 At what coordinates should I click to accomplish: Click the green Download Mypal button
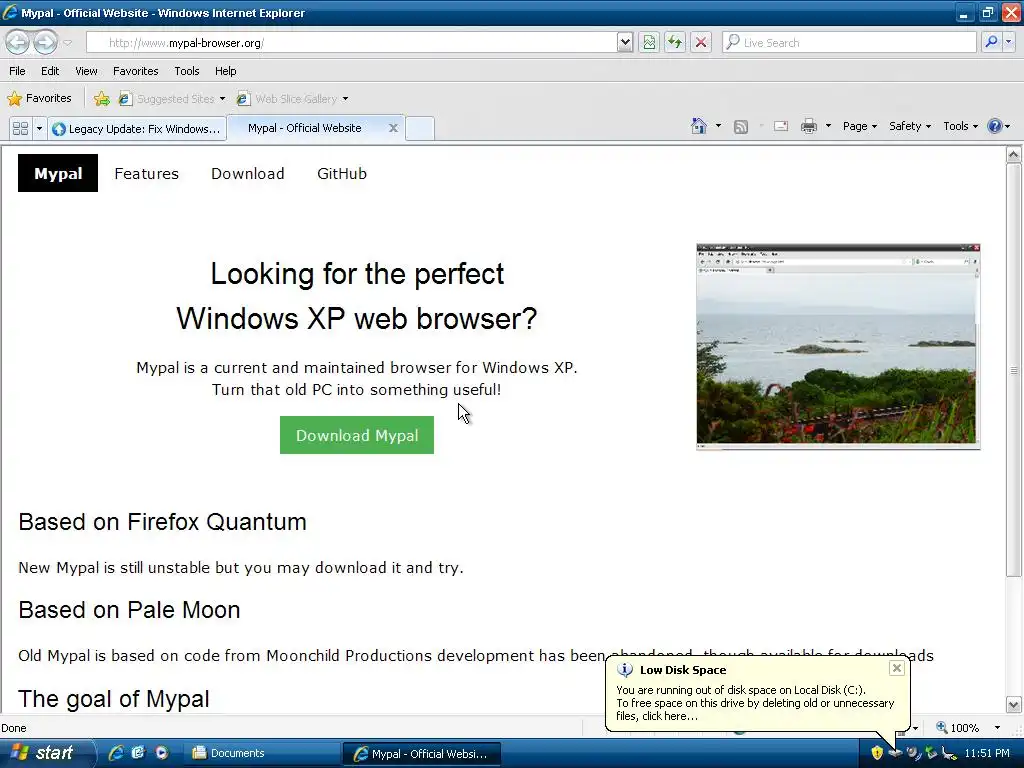pos(357,435)
